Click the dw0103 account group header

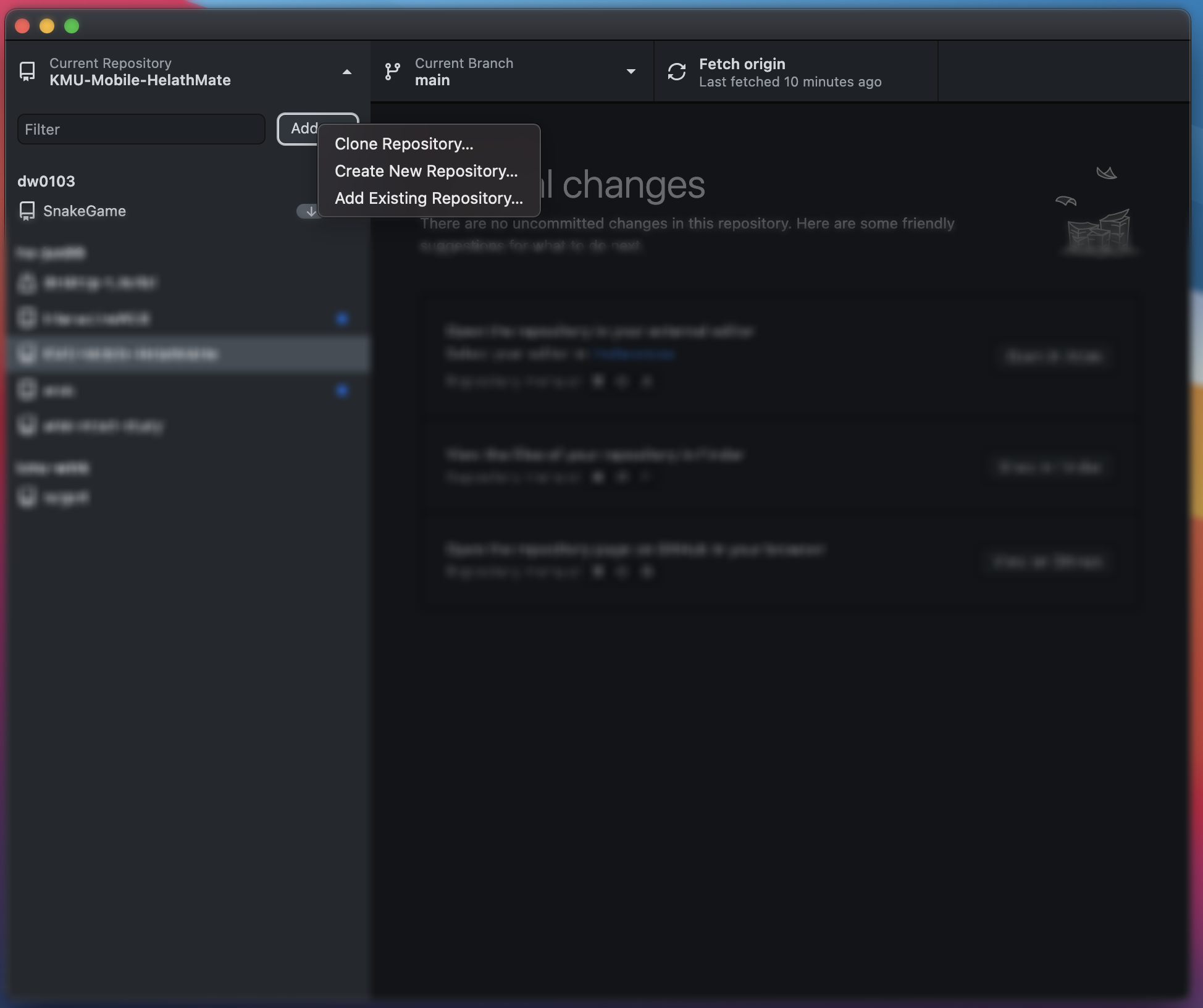pyautogui.click(x=46, y=181)
